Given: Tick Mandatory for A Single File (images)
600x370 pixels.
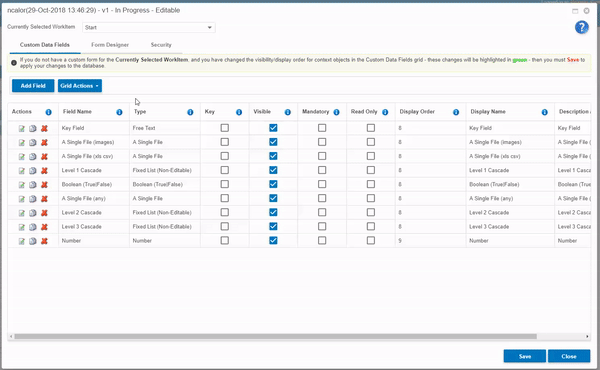Looking at the screenshot, I should pos(322,142).
